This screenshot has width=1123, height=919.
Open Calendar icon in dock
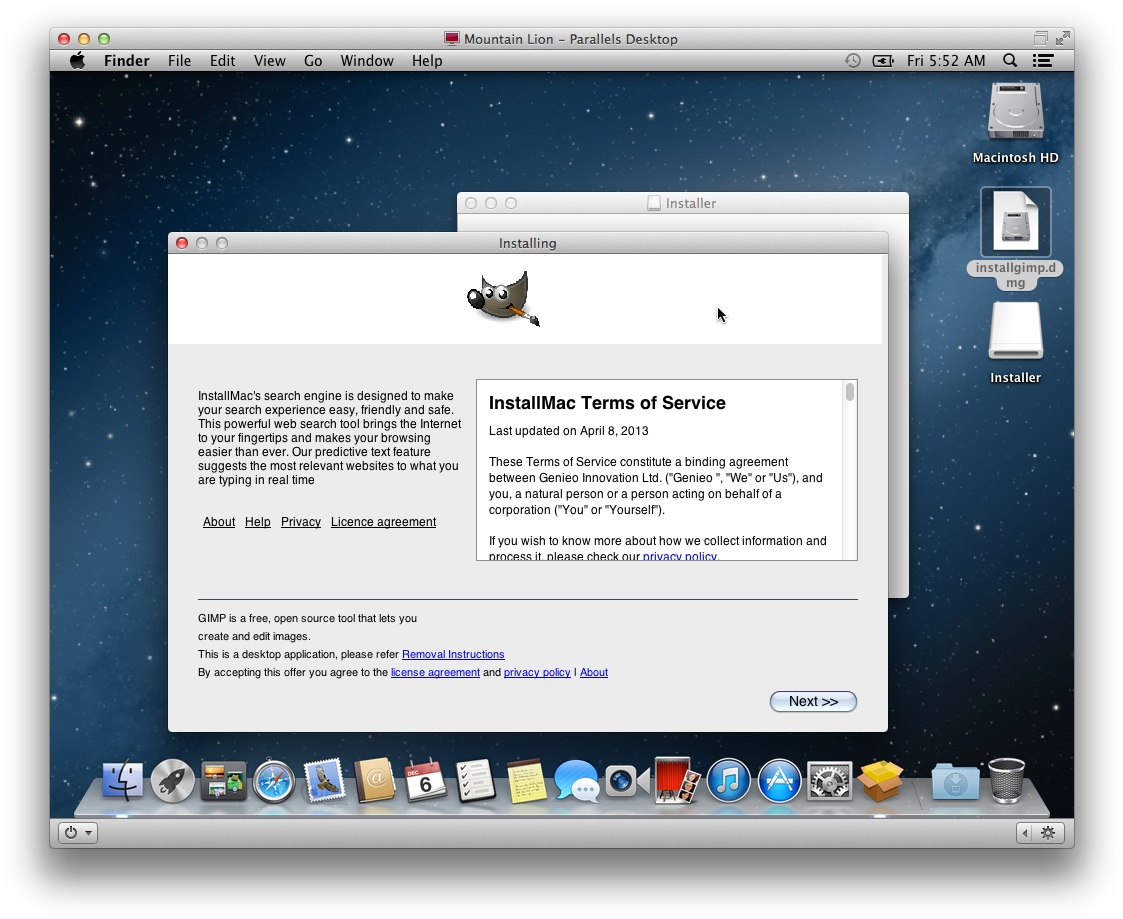tap(425, 780)
